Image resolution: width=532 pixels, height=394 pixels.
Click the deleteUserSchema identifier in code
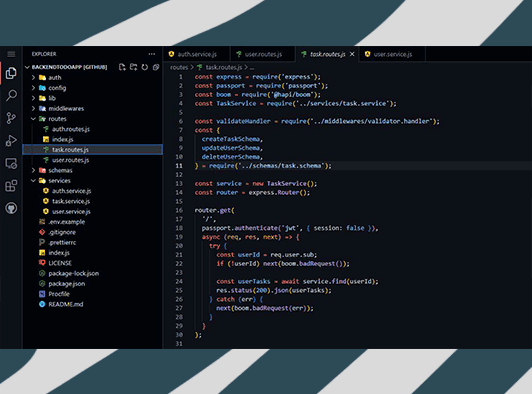pos(231,157)
